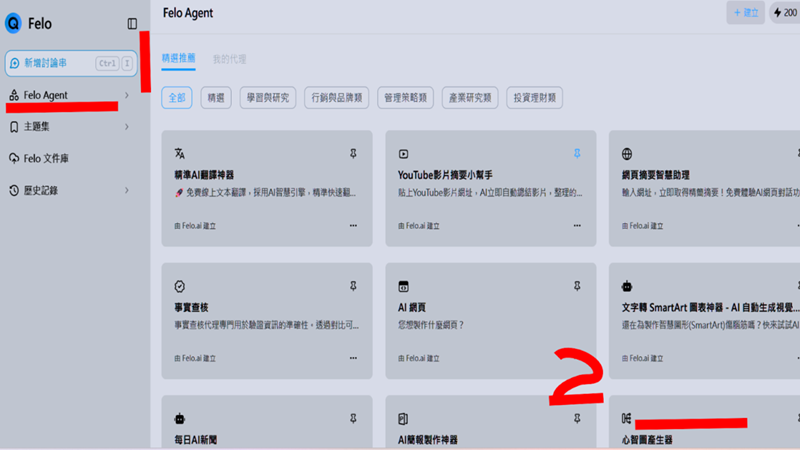This screenshot has width=800, height=450.
Task: Open more options on 精準AI翻譯神器 card
Action: pyautogui.click(x=353, y=226)
